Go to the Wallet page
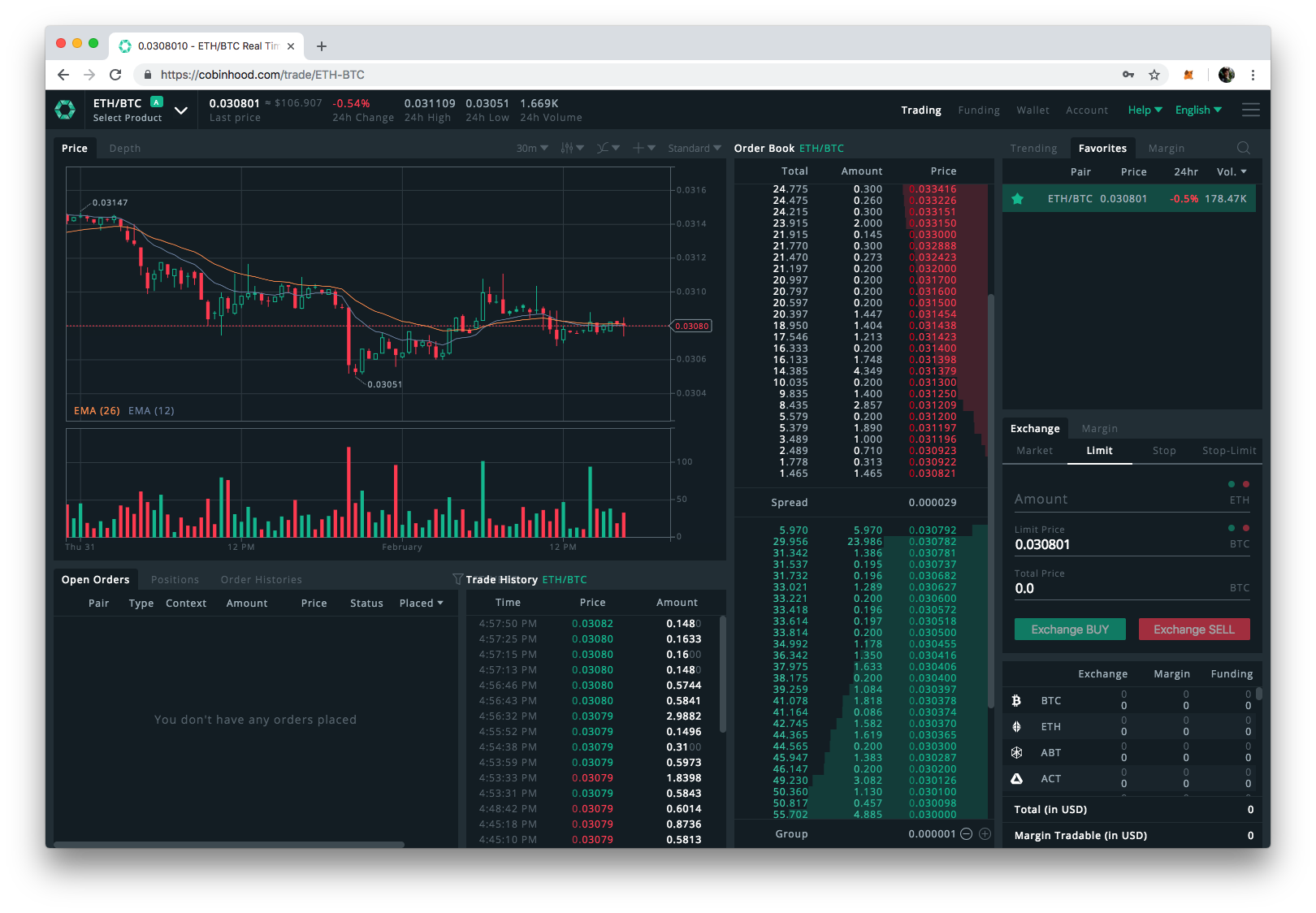 pyautogui.click(x=1032, y=110)
